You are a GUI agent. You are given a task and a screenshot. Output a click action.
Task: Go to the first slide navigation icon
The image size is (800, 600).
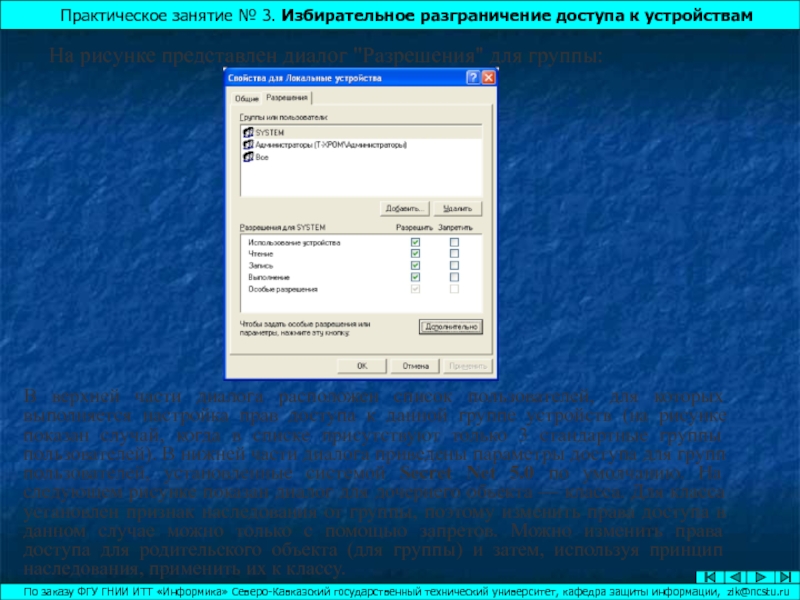(708, 577)
